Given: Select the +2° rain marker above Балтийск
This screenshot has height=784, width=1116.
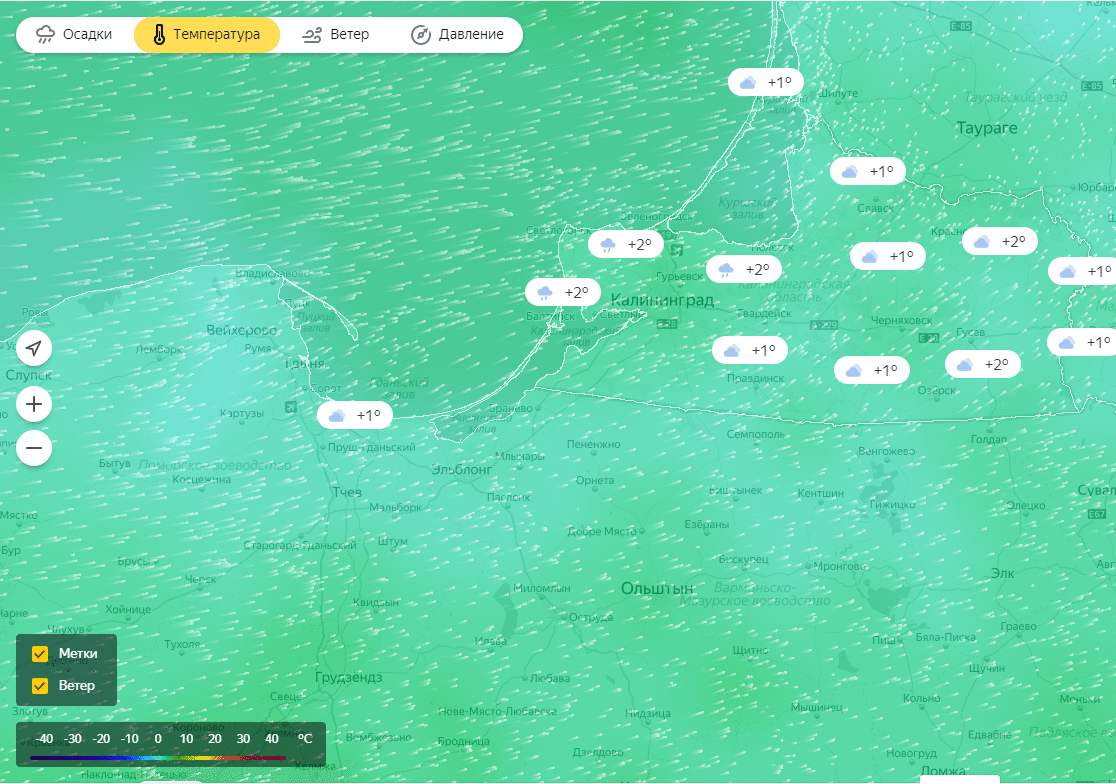Looking at the screenshot, I should click(x=563, y=292).
